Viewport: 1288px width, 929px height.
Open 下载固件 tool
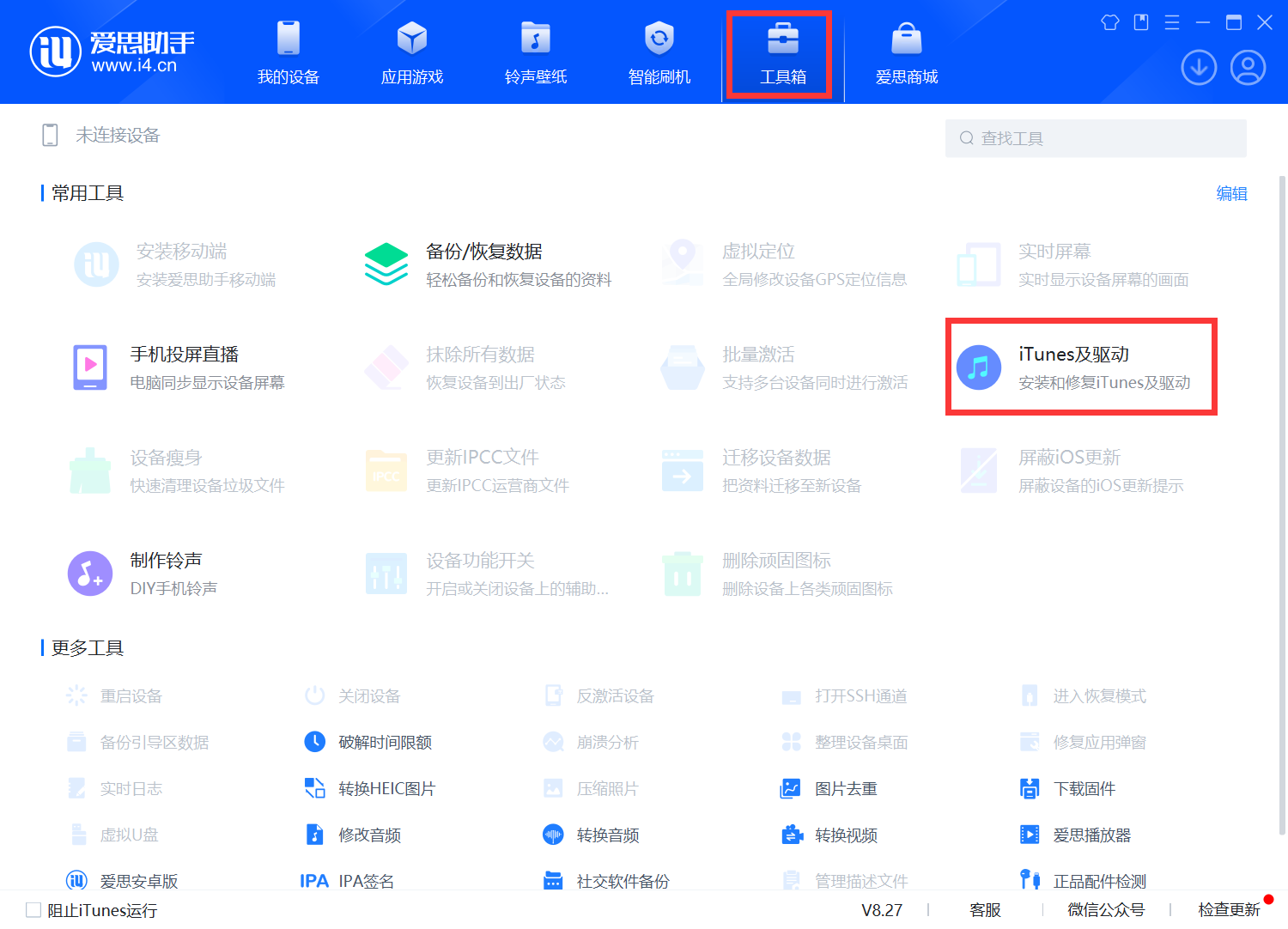click(x=1067, y=788)
